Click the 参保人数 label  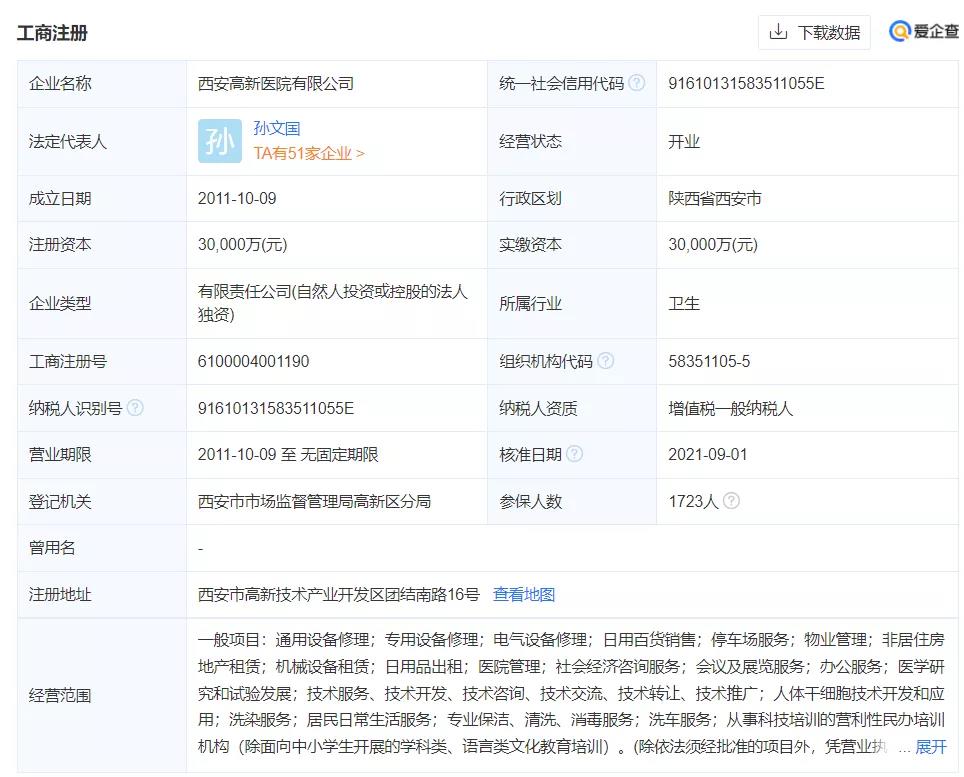click(531, 502)
